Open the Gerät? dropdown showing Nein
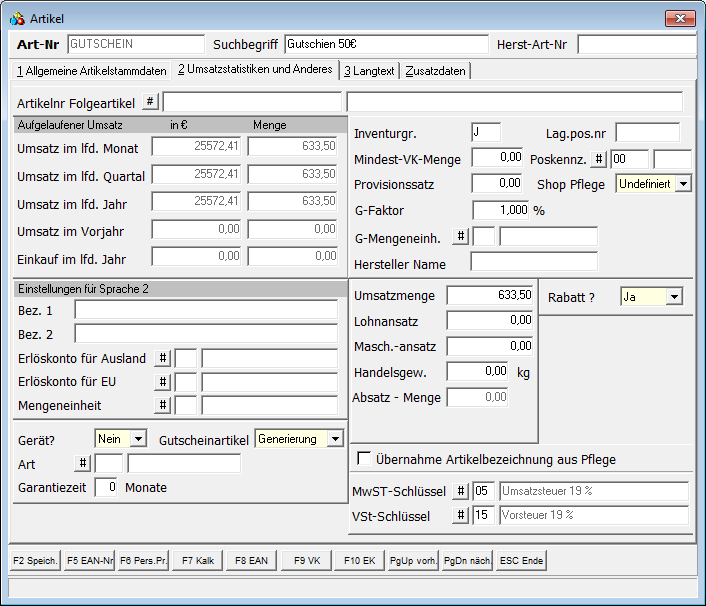This screenshot has height=606, width=706. tap(138, 439)
